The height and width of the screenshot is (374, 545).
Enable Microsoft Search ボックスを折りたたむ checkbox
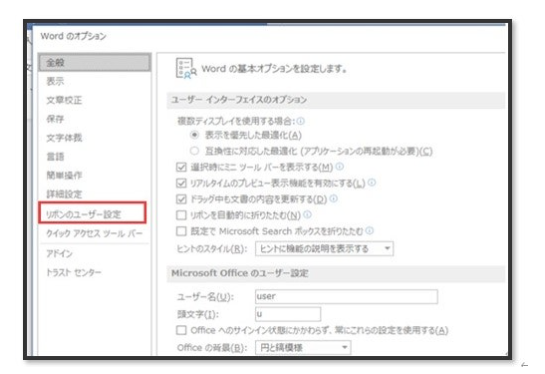(x=181, y=231)
